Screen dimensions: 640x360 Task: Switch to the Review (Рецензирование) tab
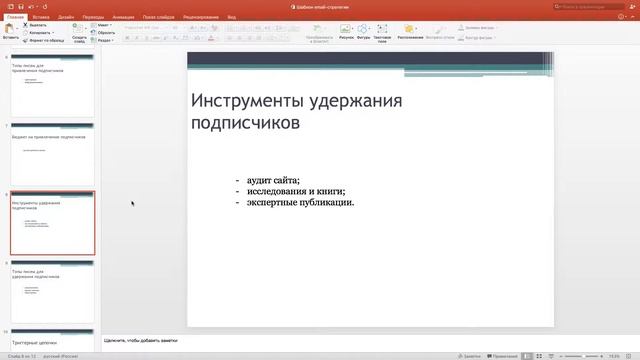[201, 17]
